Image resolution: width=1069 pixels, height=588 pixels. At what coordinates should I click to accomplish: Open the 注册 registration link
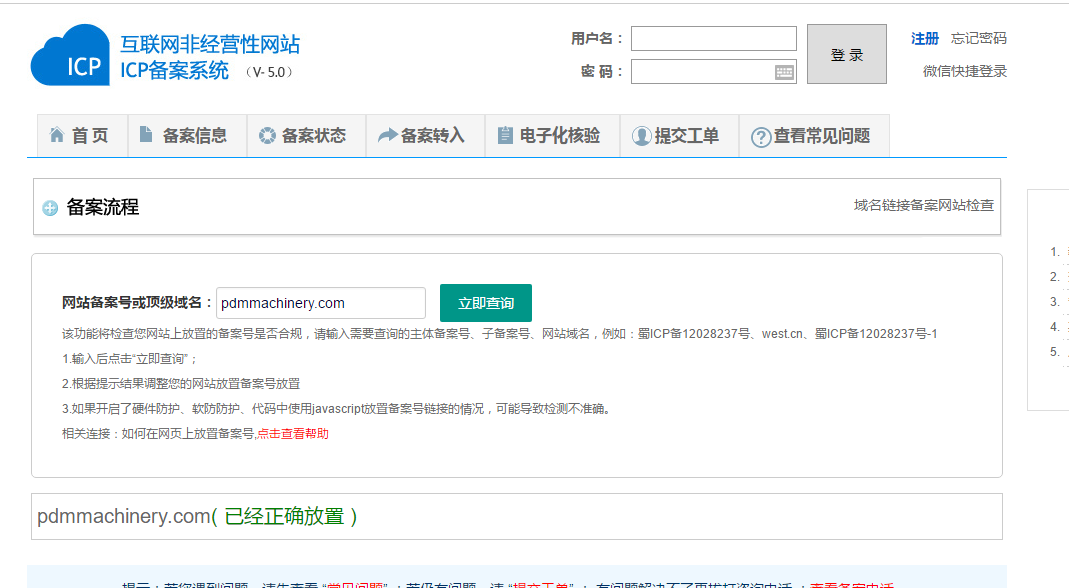(924, 38)
